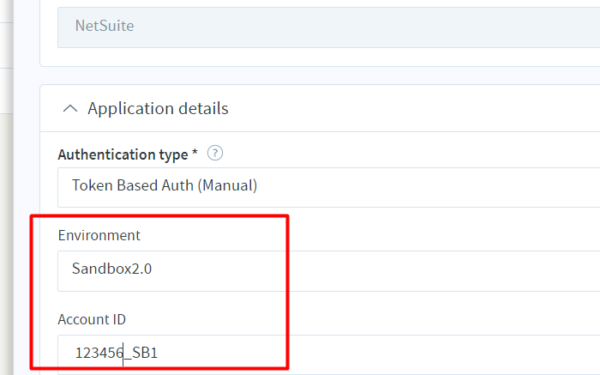This screenshot has height=375, width=600.
Task: Click the Environment field label
Action: point(99,235)
